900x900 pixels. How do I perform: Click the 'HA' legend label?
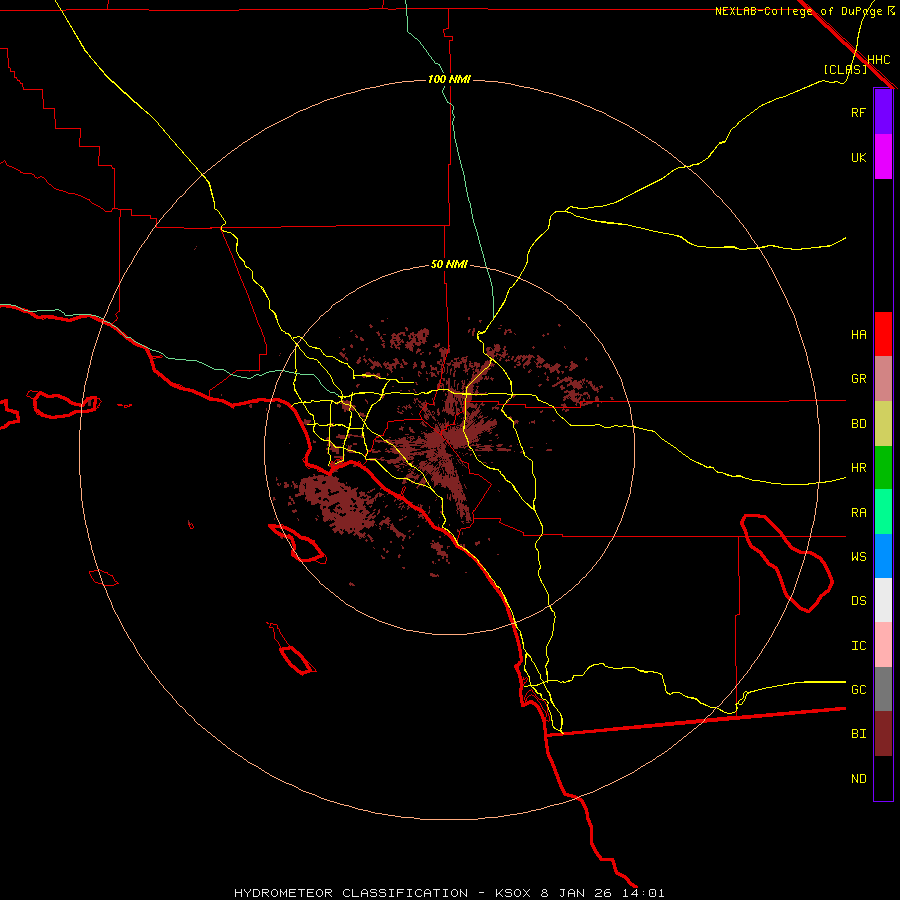[x=858, y=334]
